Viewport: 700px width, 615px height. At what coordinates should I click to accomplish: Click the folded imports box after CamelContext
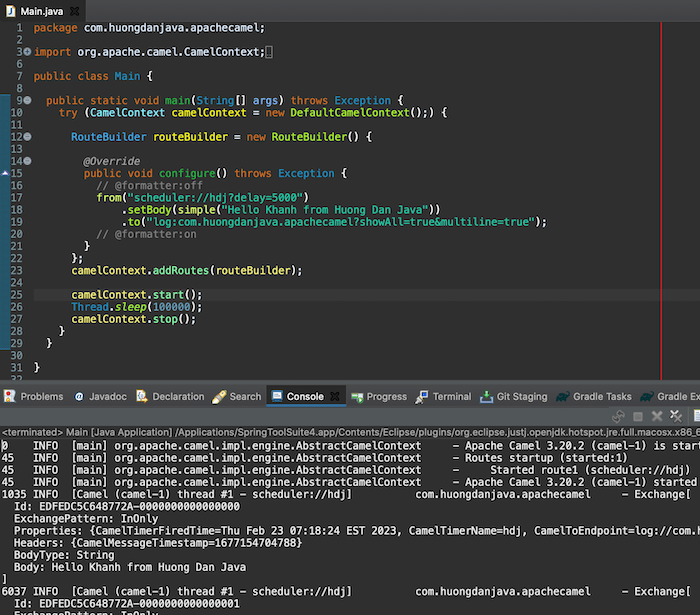click(x=269, y=51)
